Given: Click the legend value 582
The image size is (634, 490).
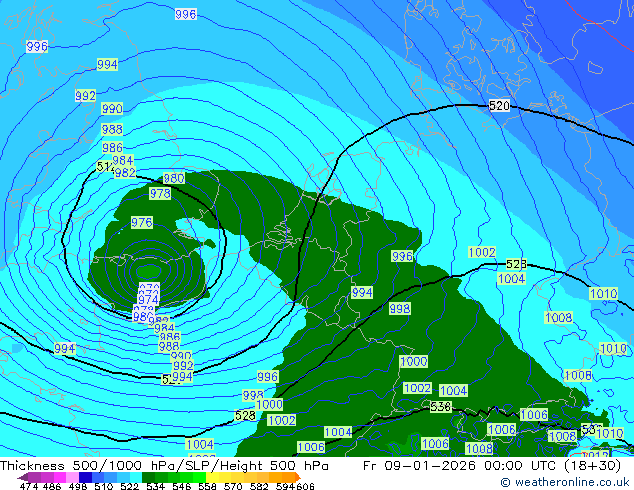Looking at the screenshot, I should [x=259, y=486].
